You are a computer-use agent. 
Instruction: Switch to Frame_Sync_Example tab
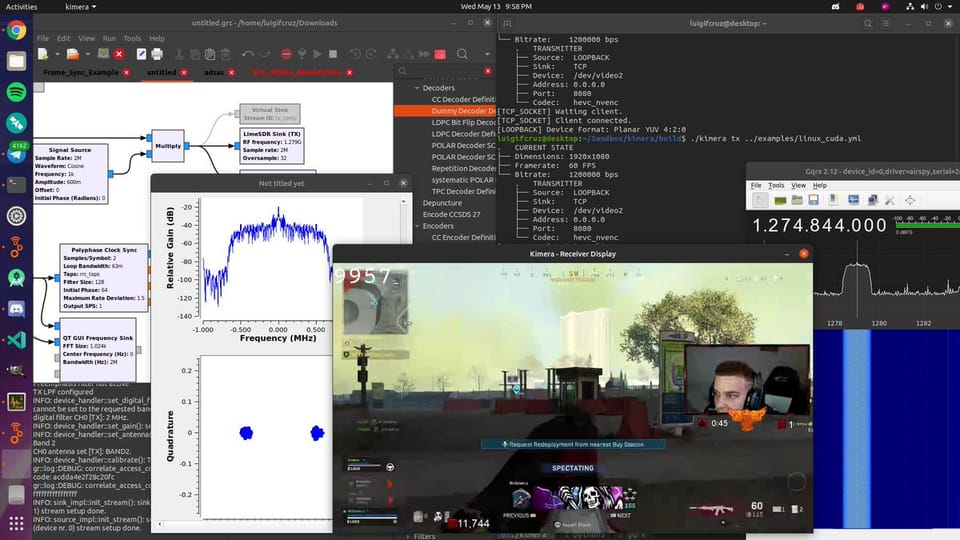pos(81,72)
